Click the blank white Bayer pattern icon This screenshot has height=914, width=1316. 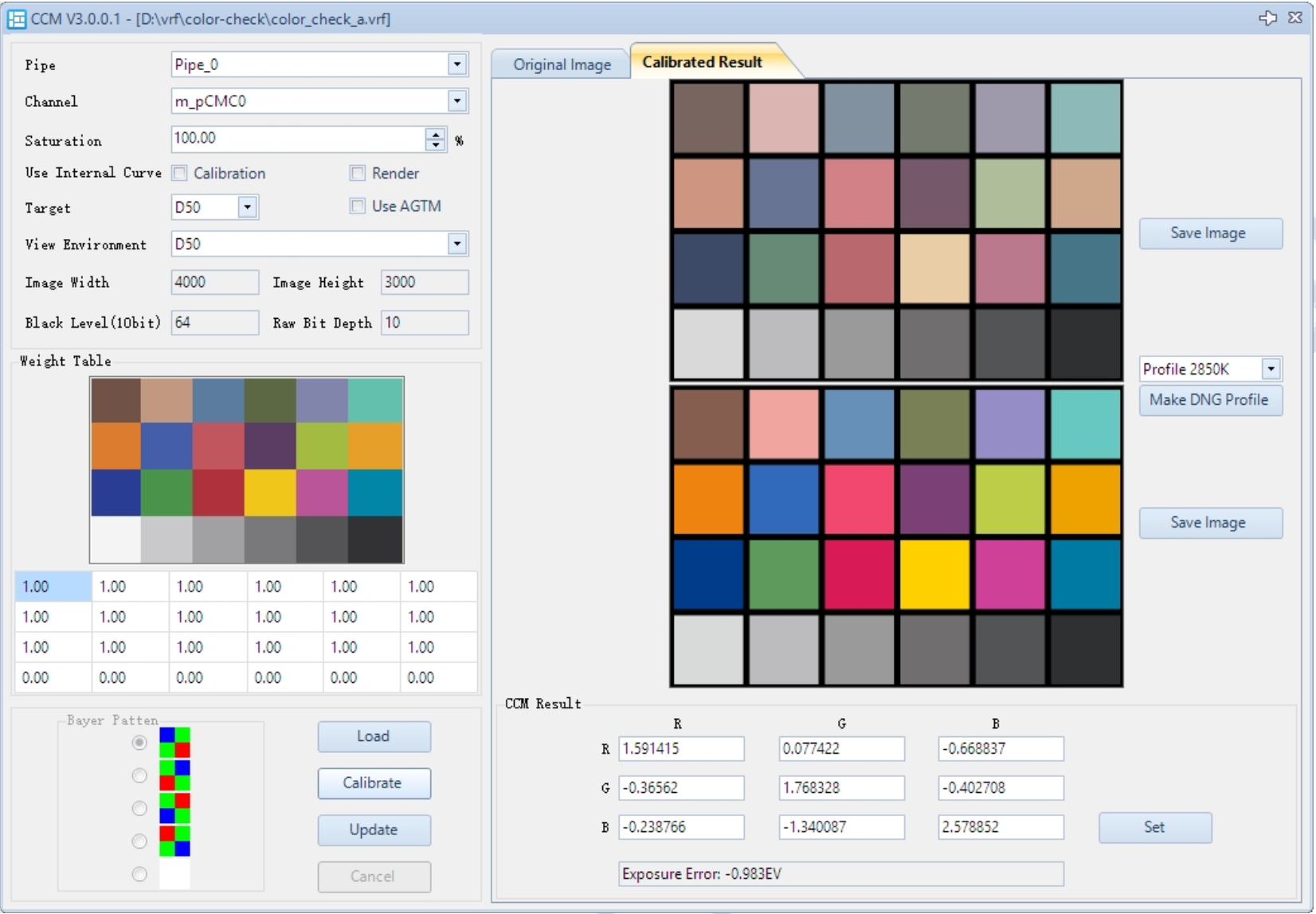[174, 873]
